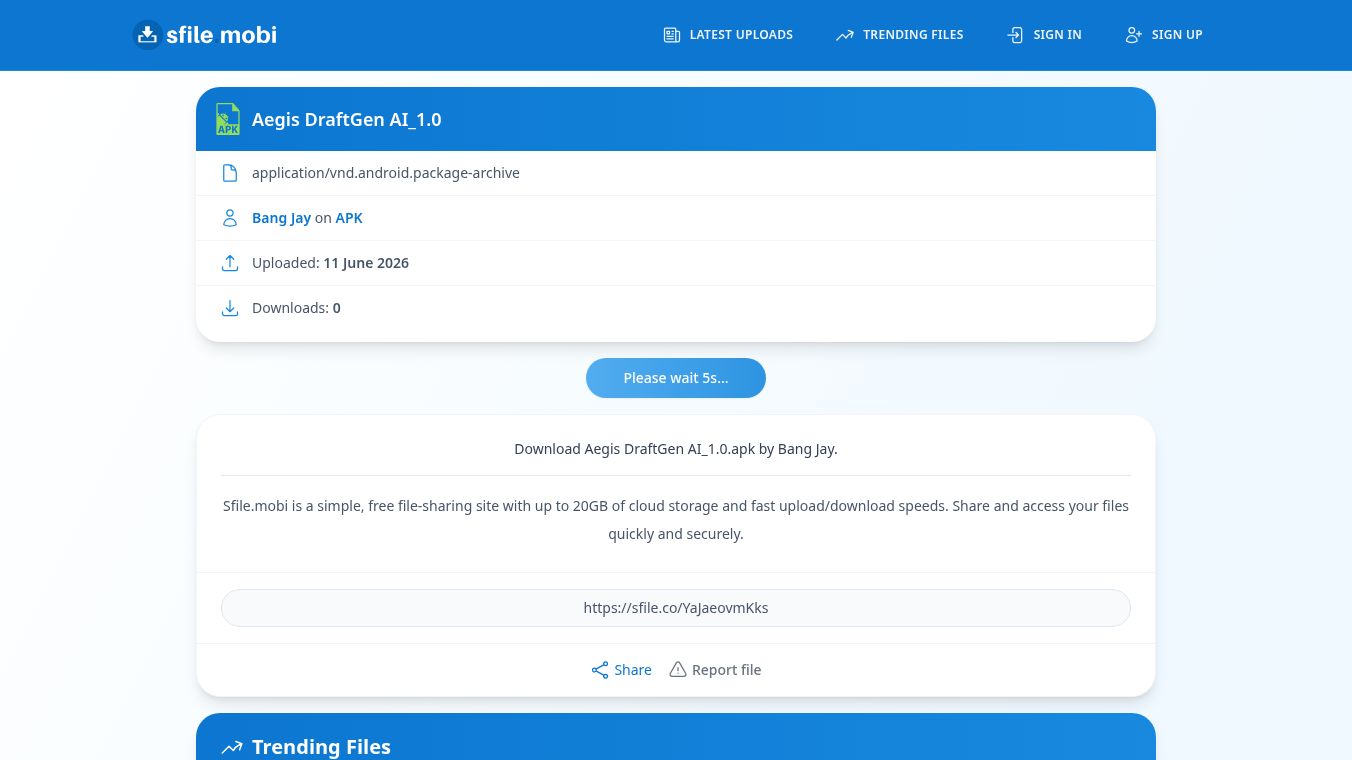Screen dimensions: 1352x760
Task: Click the Sign Up user-plus icon
Action: 1134,35
